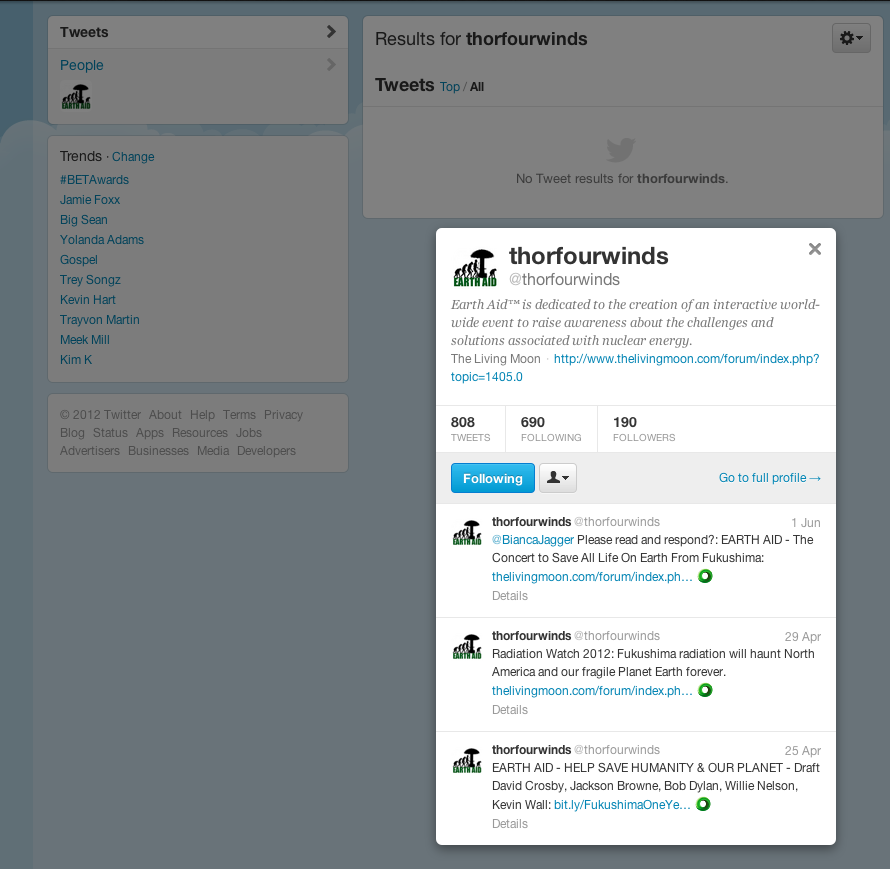Open the Trayvon Martin trend
The width and height of the screenshot is (890, 869).
pos(99,320)
